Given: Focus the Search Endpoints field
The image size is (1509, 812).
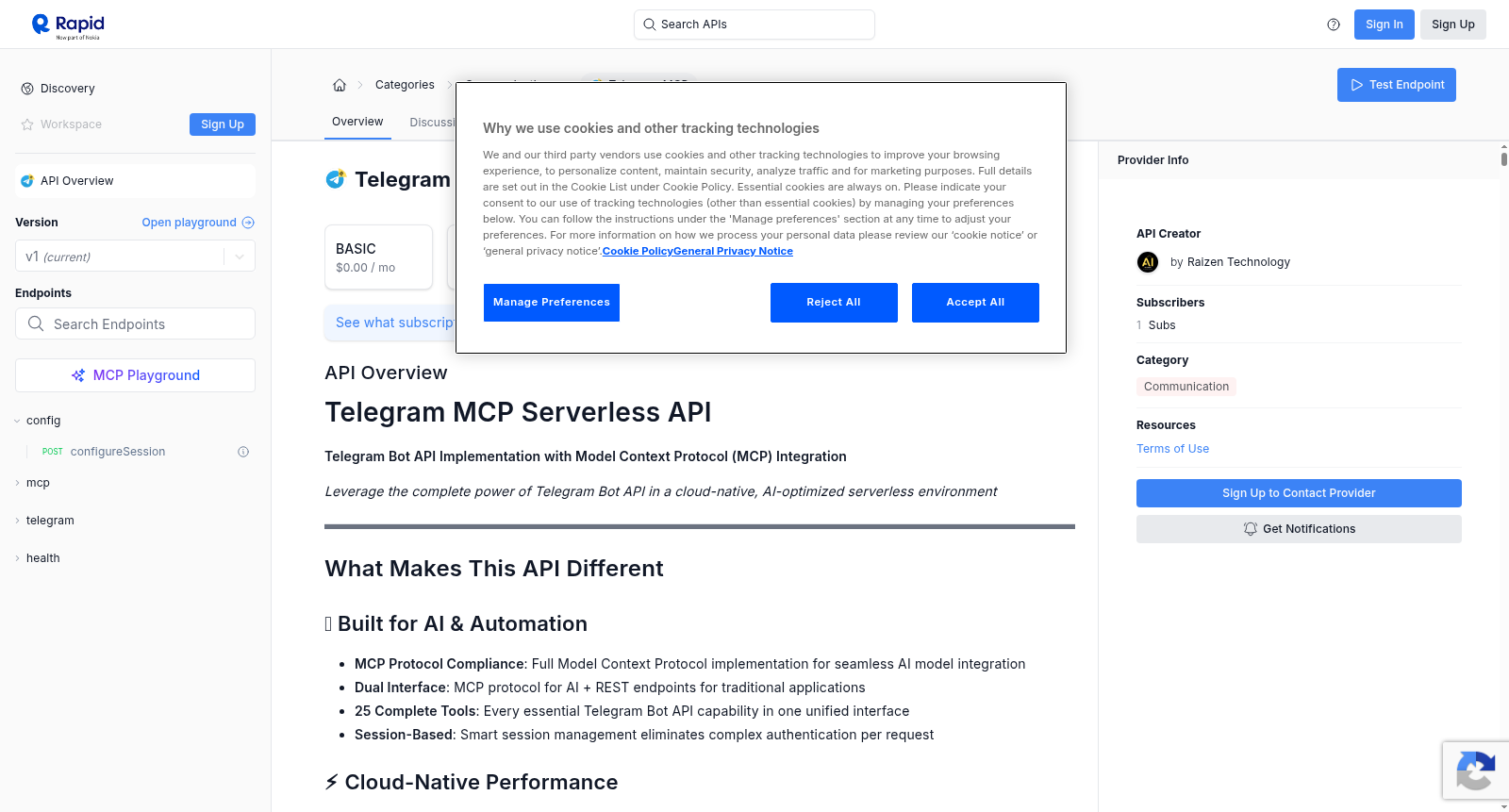Looking at the screenshot, I should pyautogui.click(x=135, y=323).
